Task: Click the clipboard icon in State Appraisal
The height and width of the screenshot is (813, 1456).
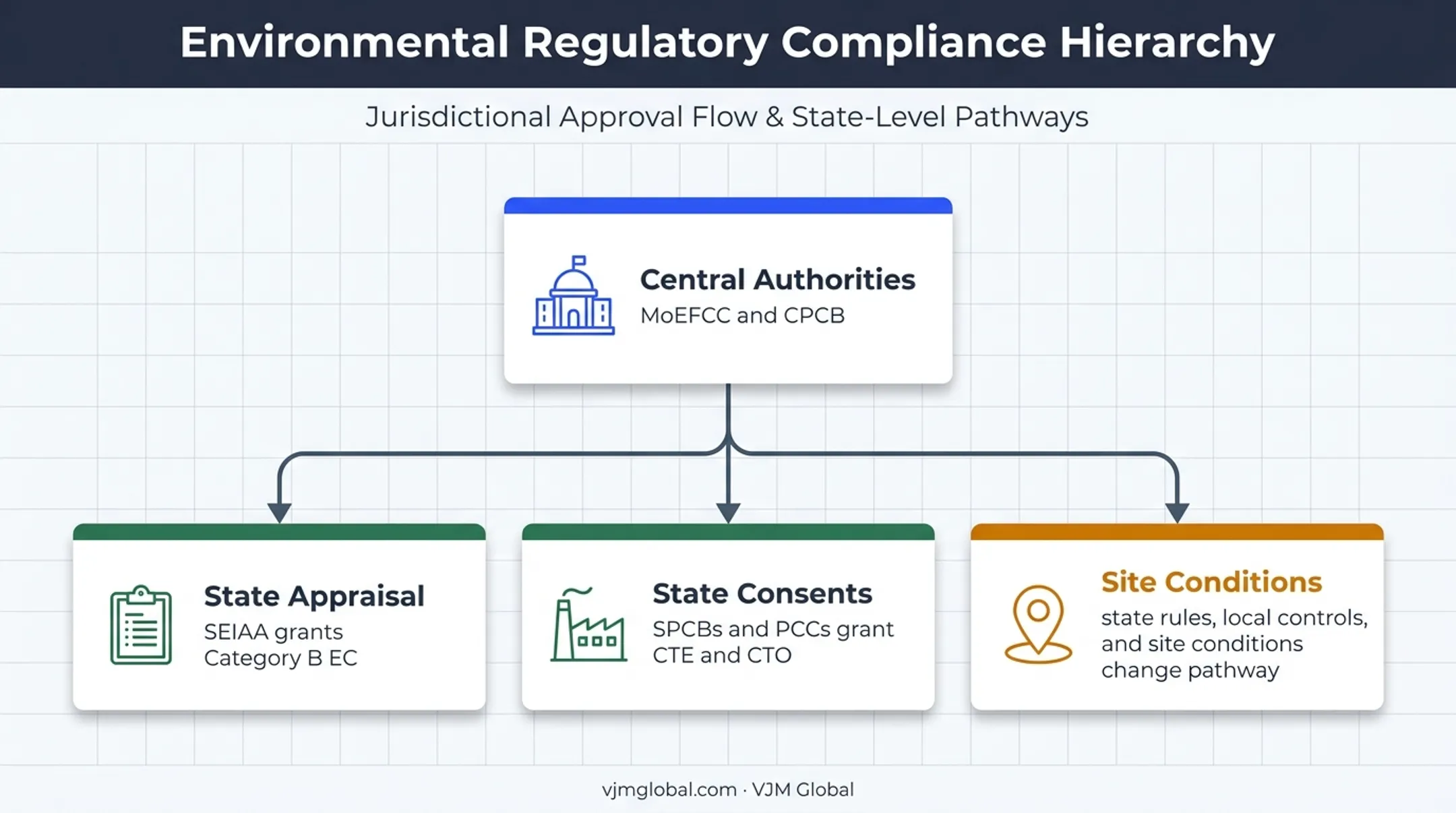Action: coord(141,625)
